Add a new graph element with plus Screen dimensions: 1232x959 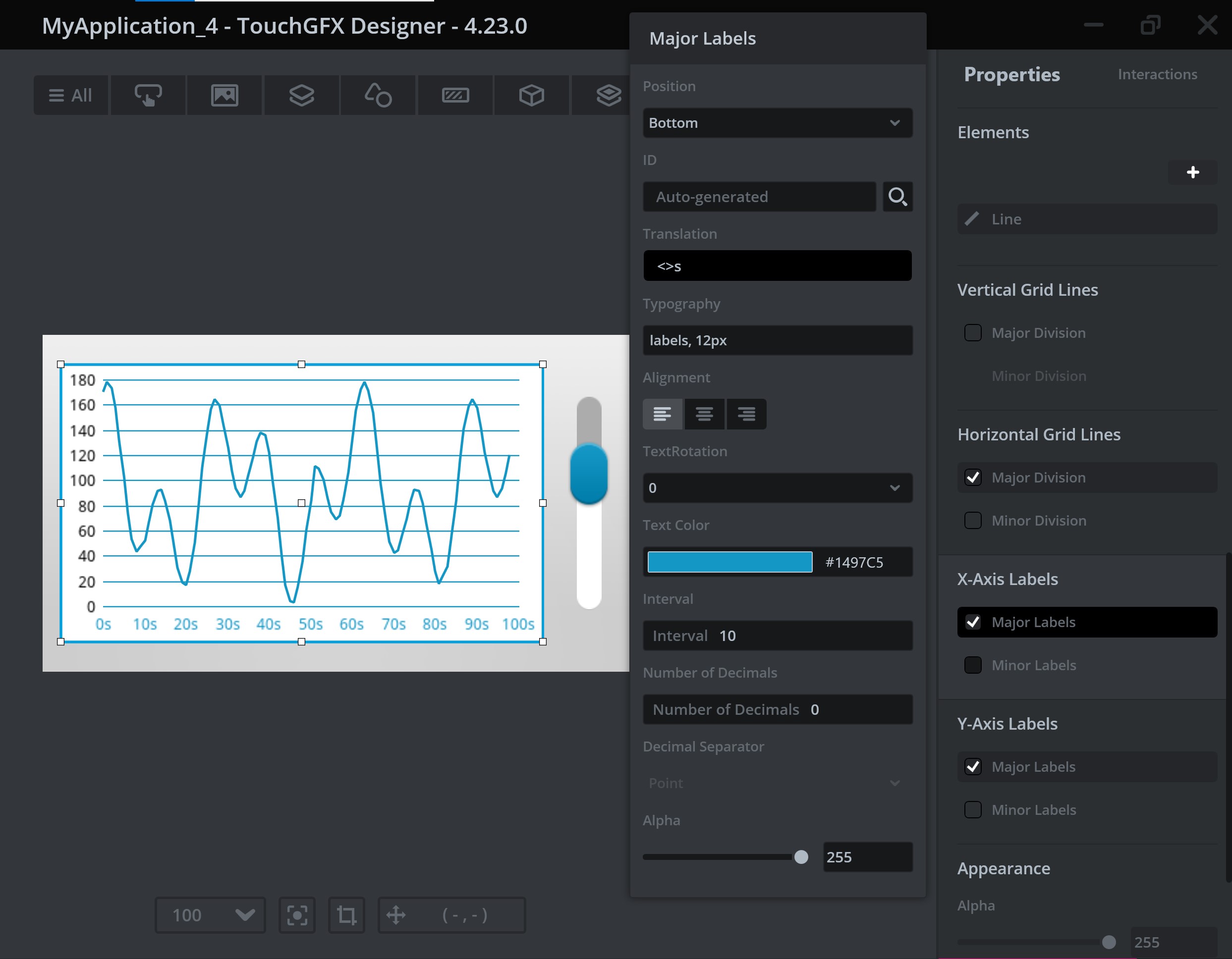[1192, 172]
